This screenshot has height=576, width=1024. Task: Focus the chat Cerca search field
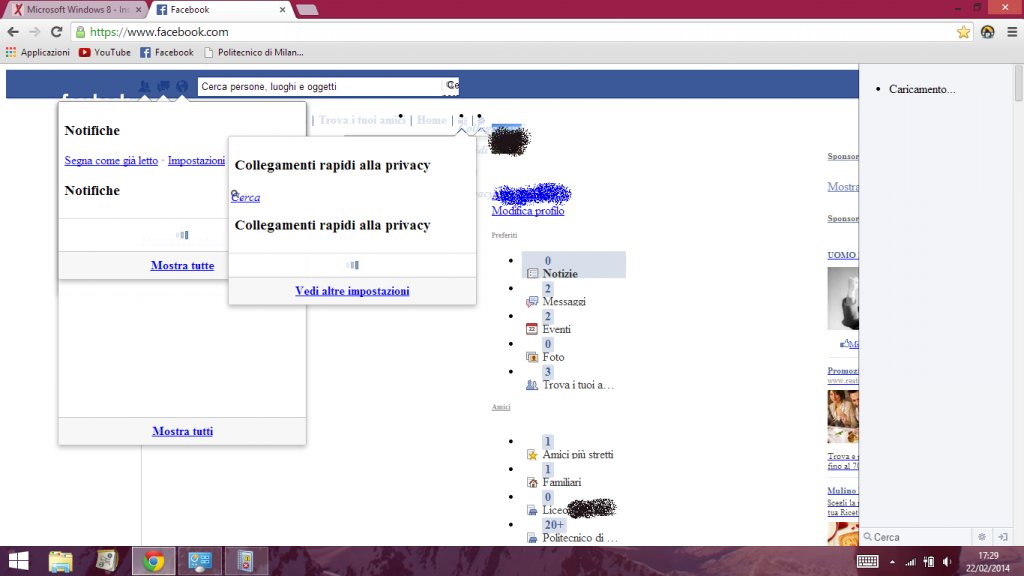pyautogui.click(x=918, y=537)
